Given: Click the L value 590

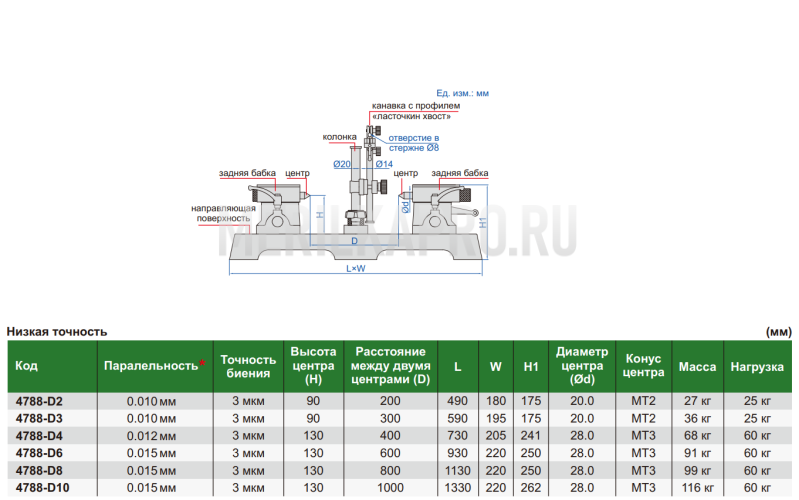Looking at the screenshot, I should 458,418.
